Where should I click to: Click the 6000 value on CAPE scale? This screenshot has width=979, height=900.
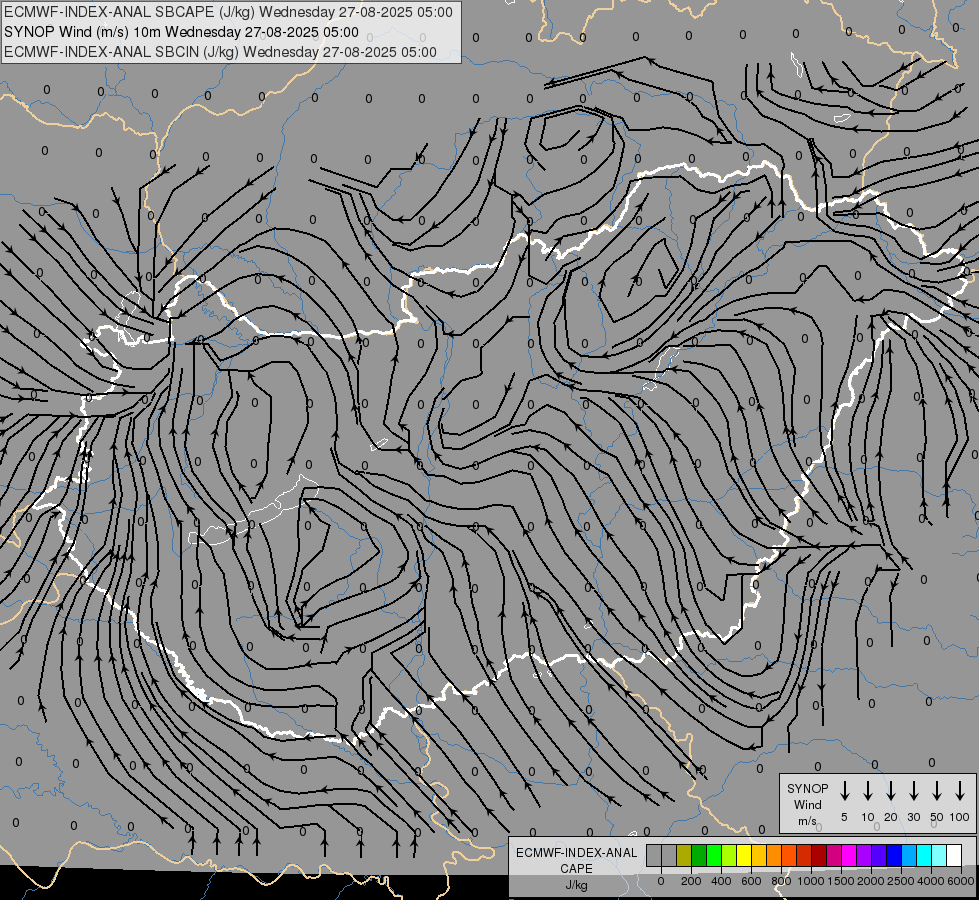point(961,881)
